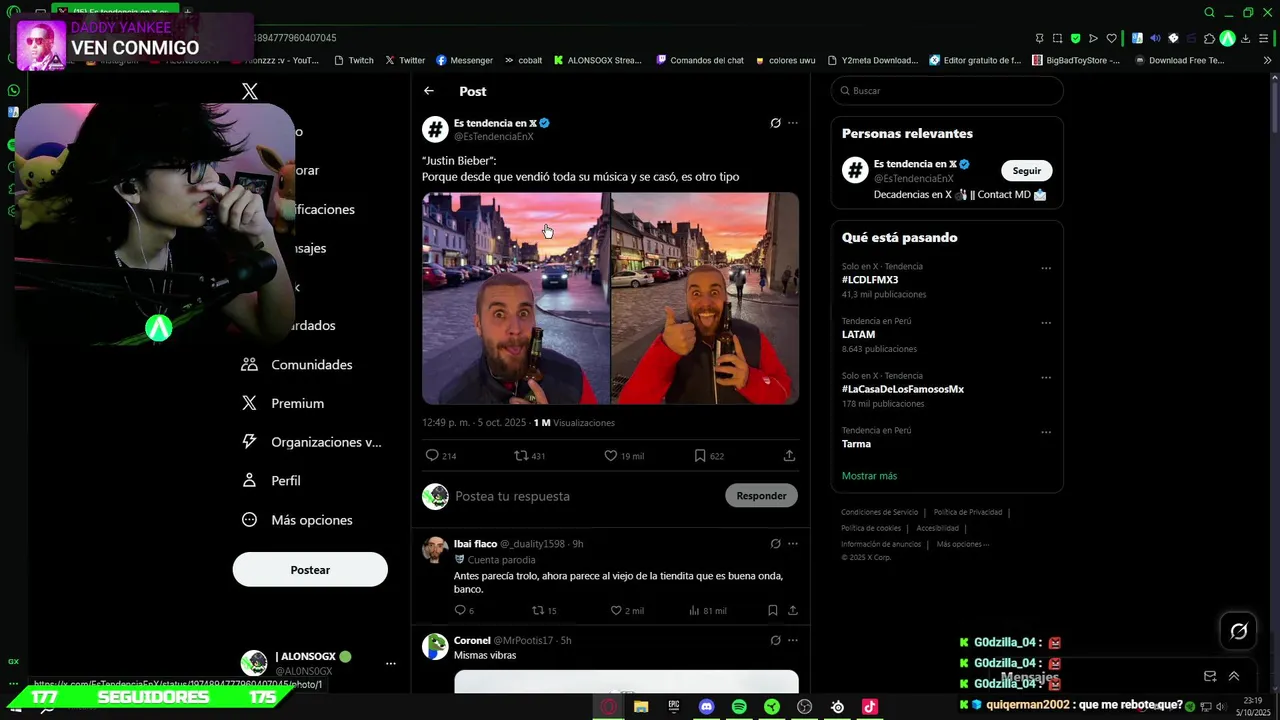Click the browser search icon at top
This screenshot has width=1280, height=720.
click(1210, 13)
